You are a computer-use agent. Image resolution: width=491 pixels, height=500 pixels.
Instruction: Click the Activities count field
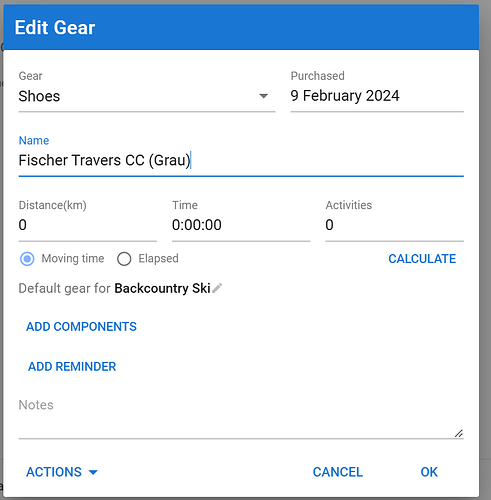point(394,225)
